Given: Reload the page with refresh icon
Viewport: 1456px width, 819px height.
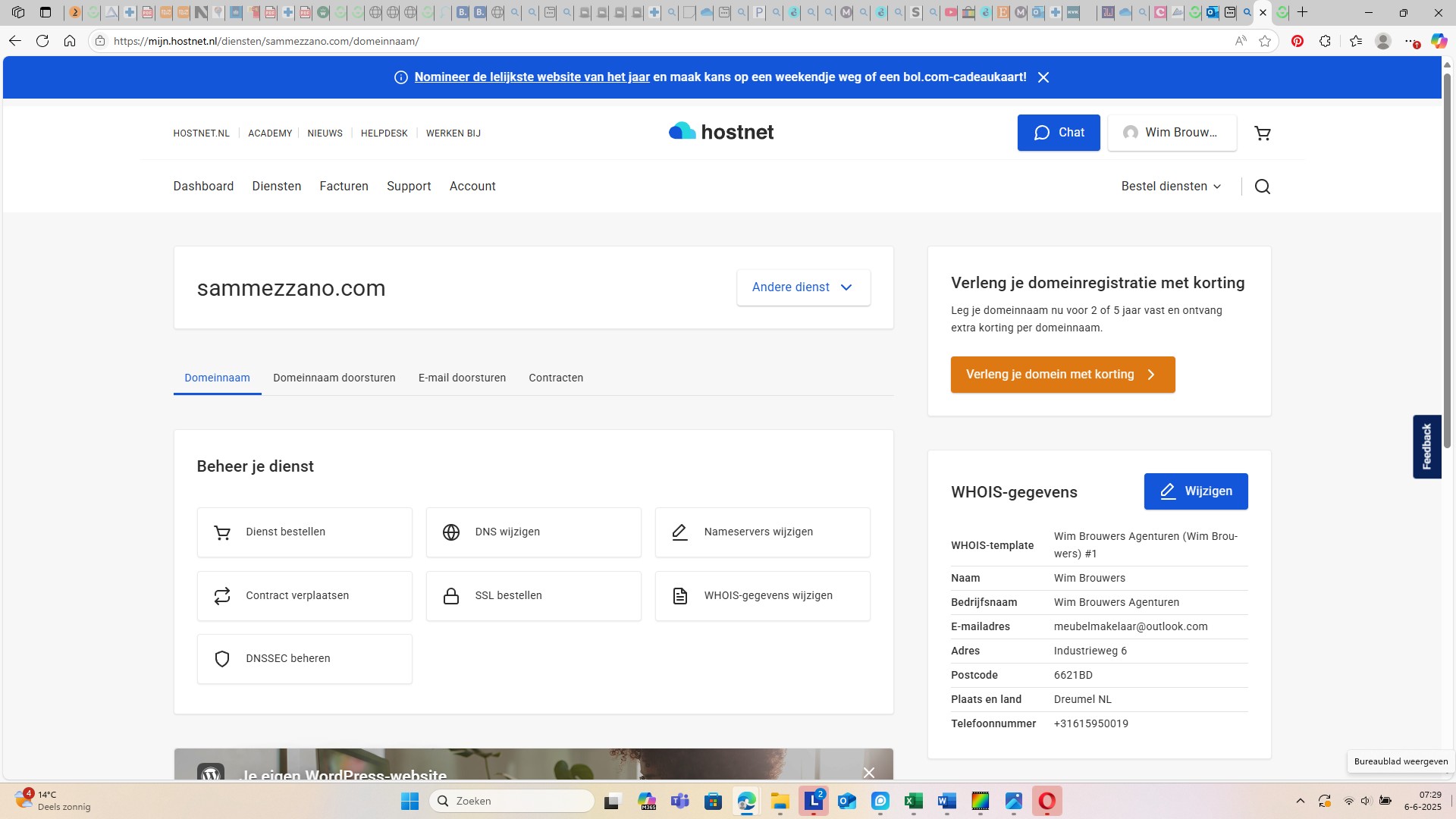Looking at the screenshot, I should tap(42, 41).
